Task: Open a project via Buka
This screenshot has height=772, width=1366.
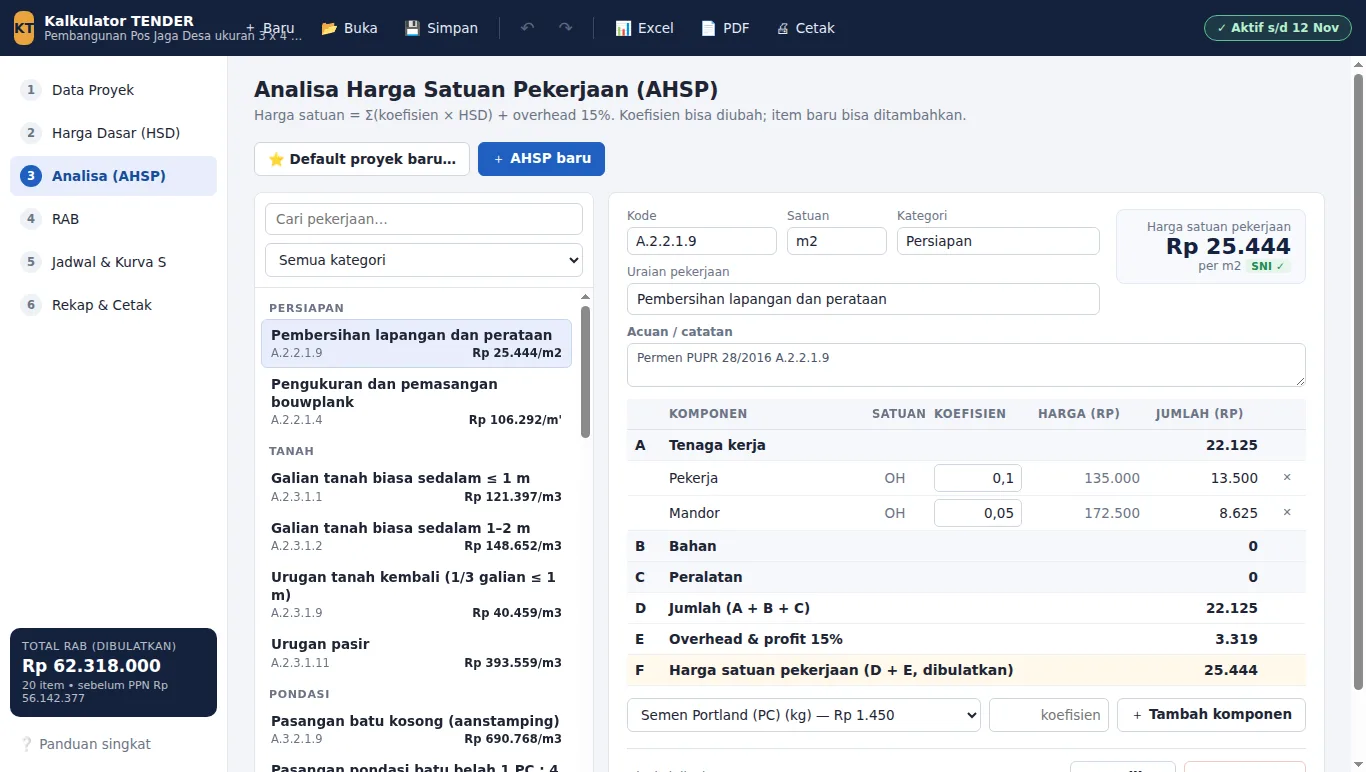Action: 349,28
